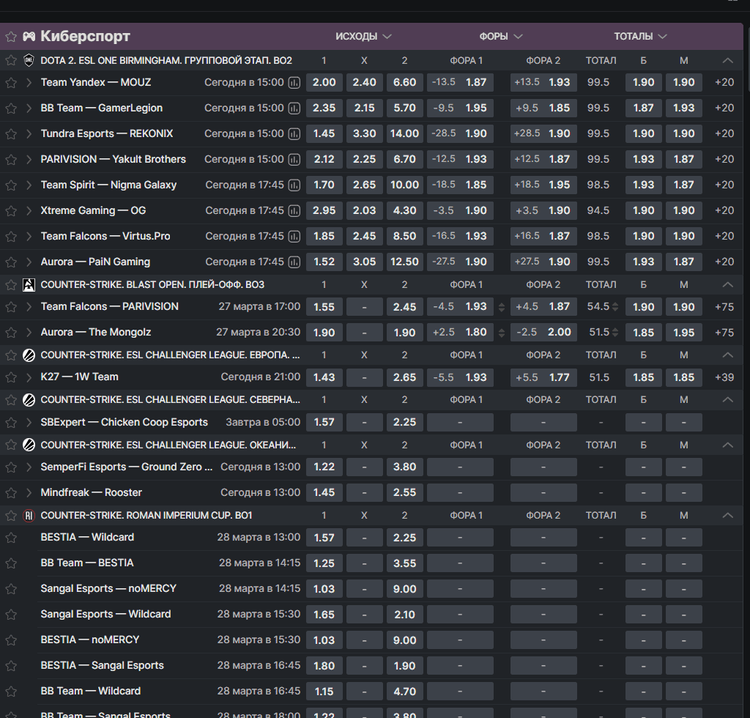The image size is (750, 718).
Task: Toggle favorite star for the Киберспорт section
Action: (11, 36)
